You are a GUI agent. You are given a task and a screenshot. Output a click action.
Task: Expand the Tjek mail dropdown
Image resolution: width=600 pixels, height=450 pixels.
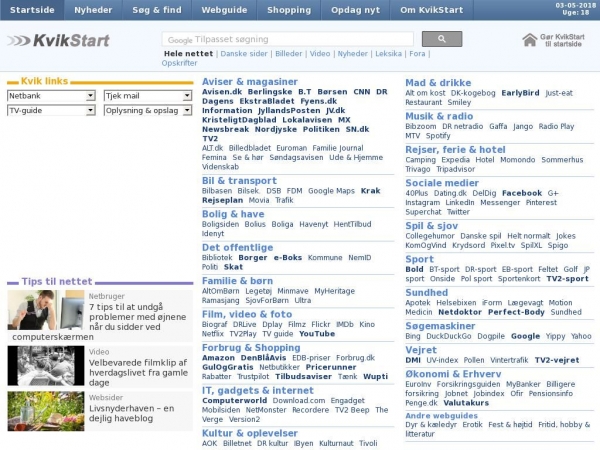(x=148, y=96)
